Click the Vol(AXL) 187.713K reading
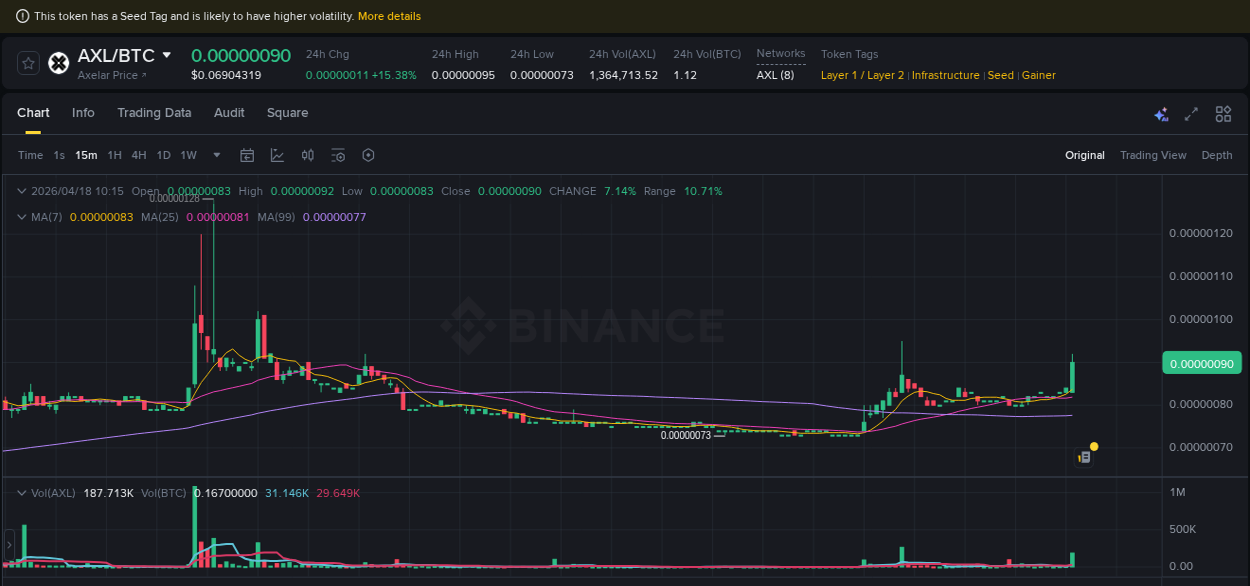 click(108, 493)
